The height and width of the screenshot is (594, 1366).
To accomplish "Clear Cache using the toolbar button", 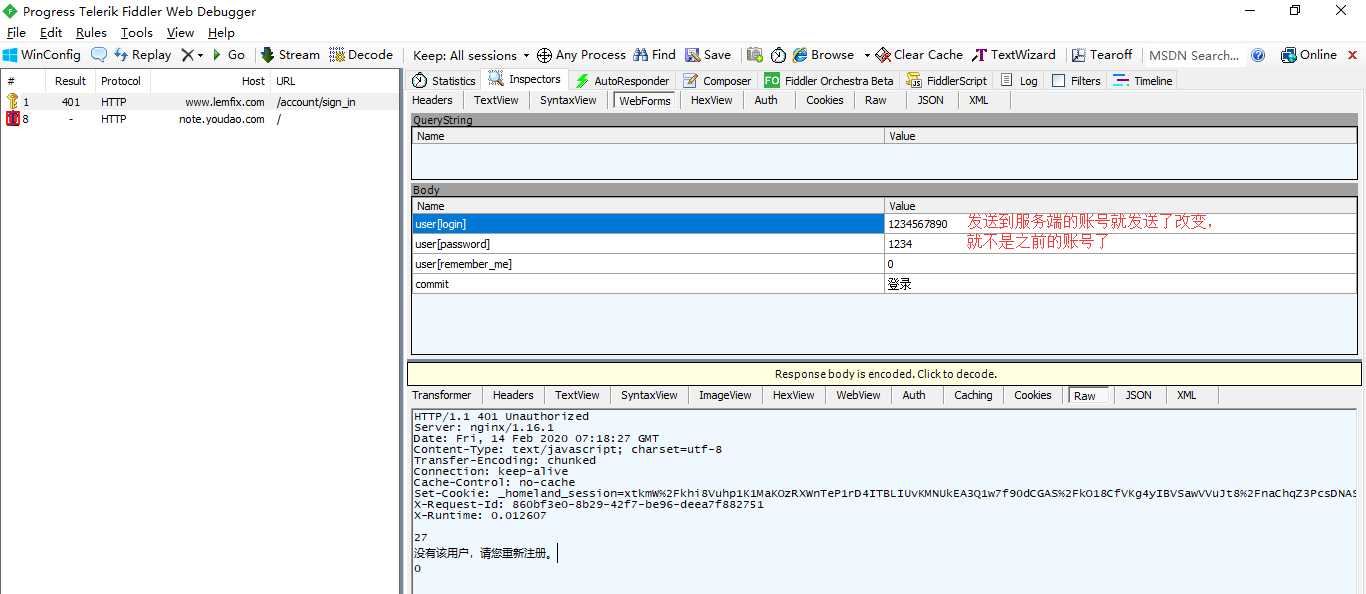I will pyautogui.click(x=919, y=55).
